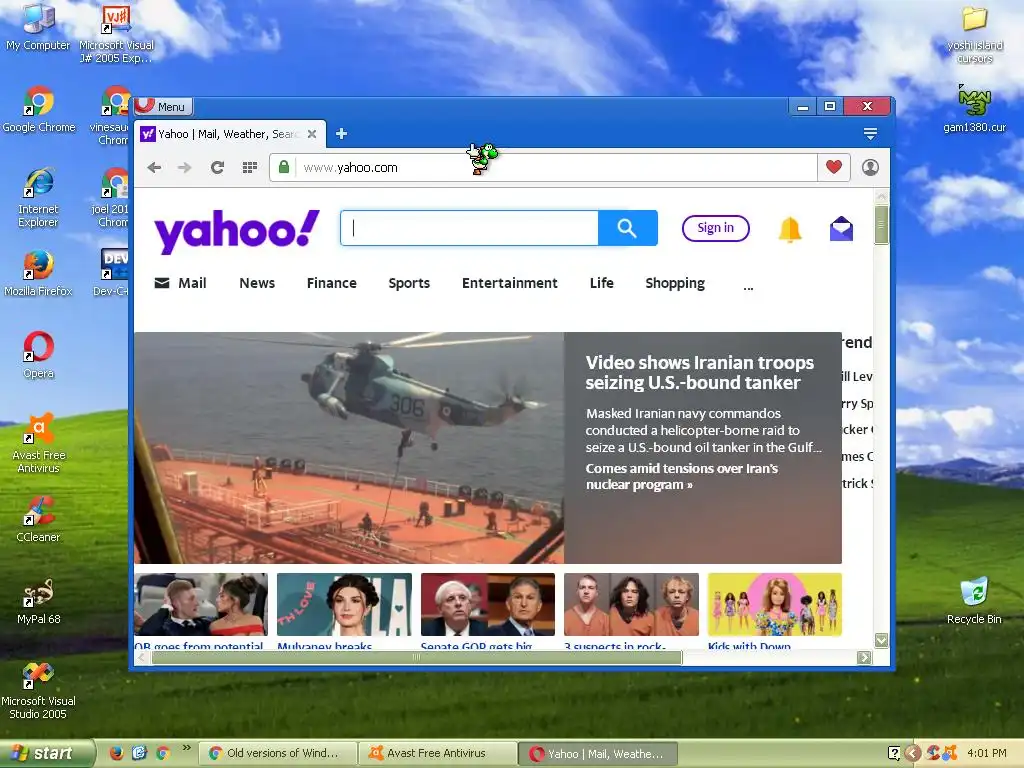This screenshot has width=1024, height=768.
Task: Select MyPal 68 desktop icon
Action: coord(39,601)
